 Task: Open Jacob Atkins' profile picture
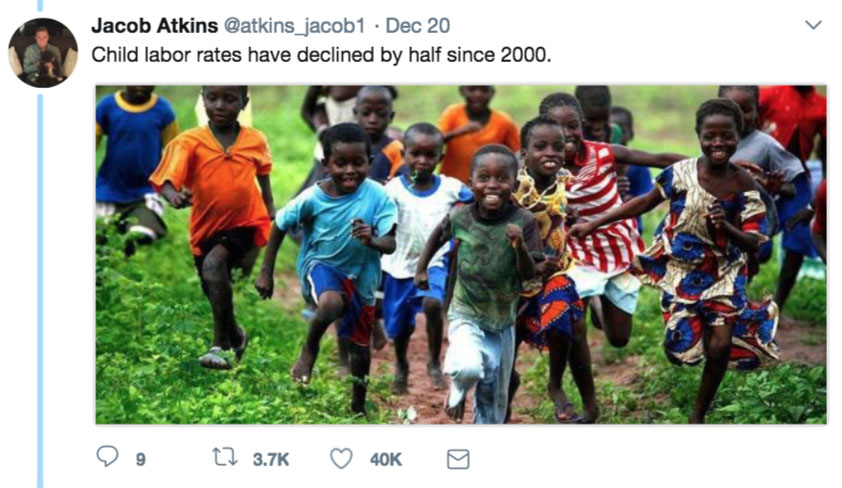[43, 52]
